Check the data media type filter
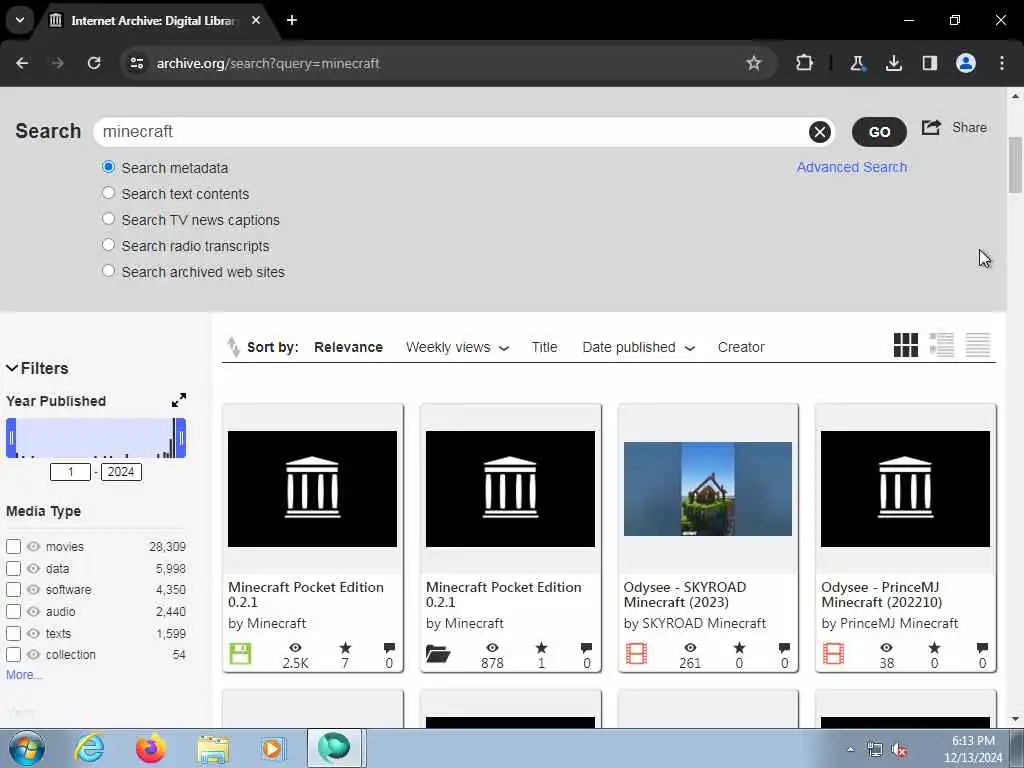The image size is (1024, 768). pos(14,568)
